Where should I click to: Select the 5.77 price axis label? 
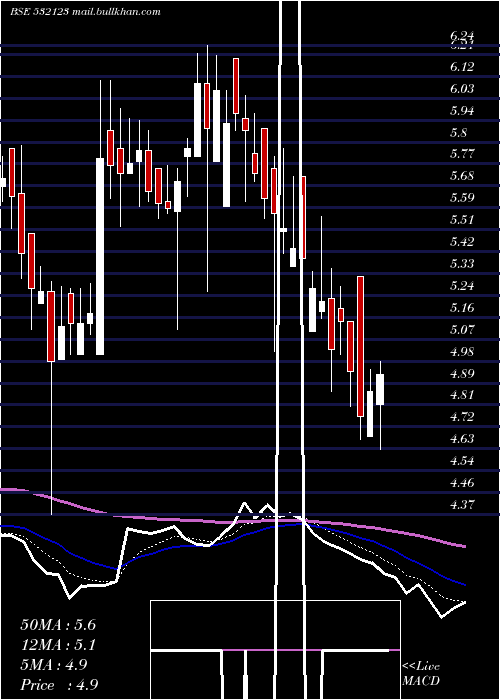[x=462, y=154]
